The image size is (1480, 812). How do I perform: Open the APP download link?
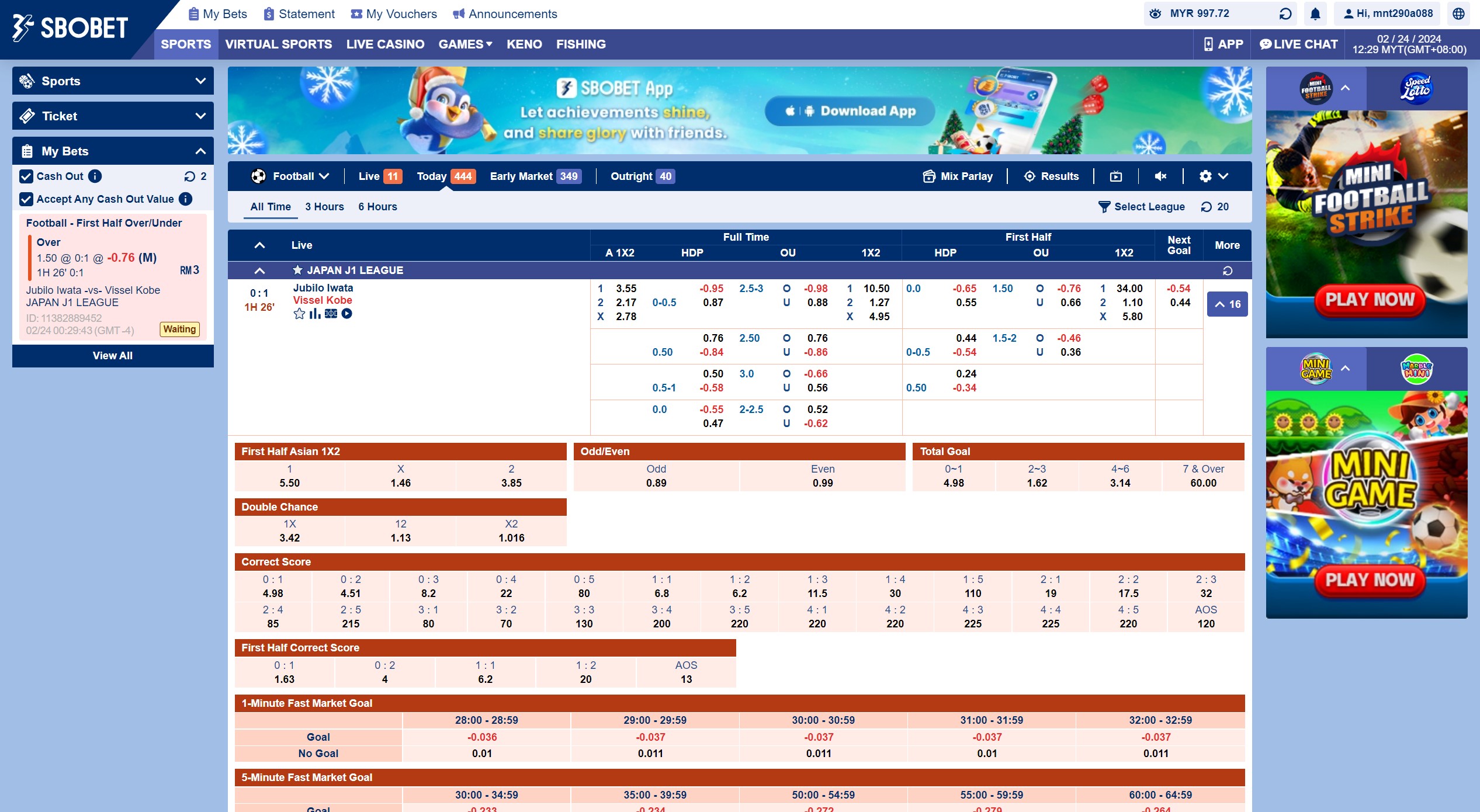[1223, 44]
